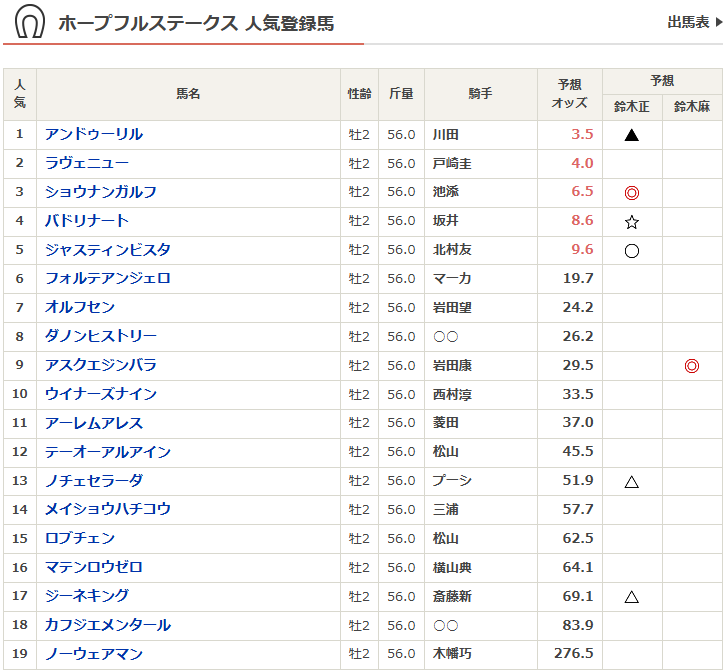Click the circle mark for ジャスティンビスタ

tap(631, 251)
